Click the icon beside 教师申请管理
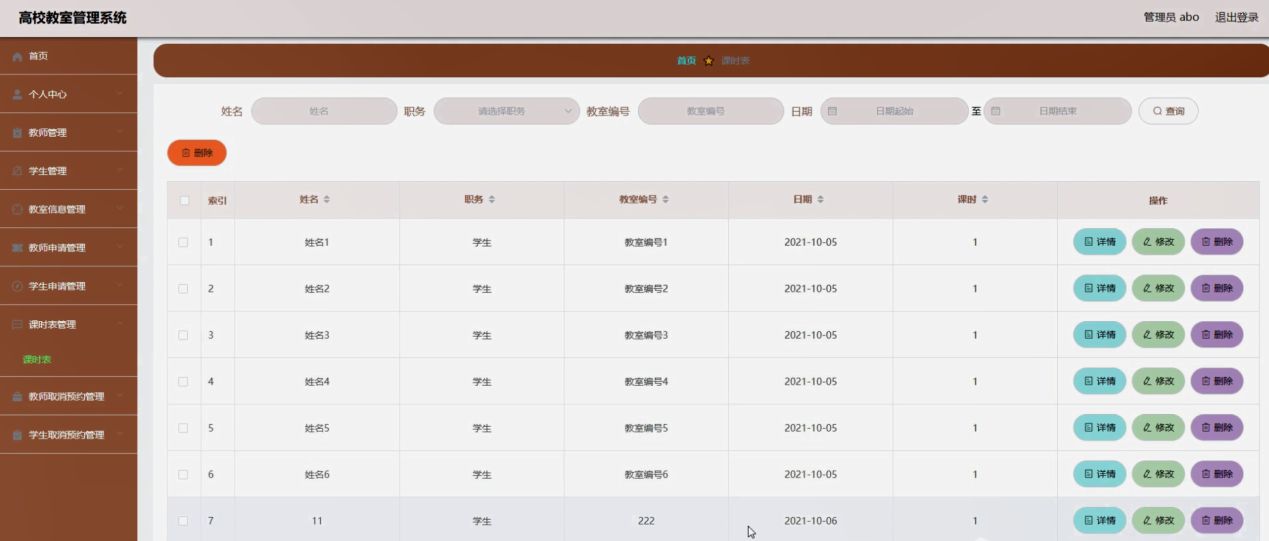 tap(17, 248)
